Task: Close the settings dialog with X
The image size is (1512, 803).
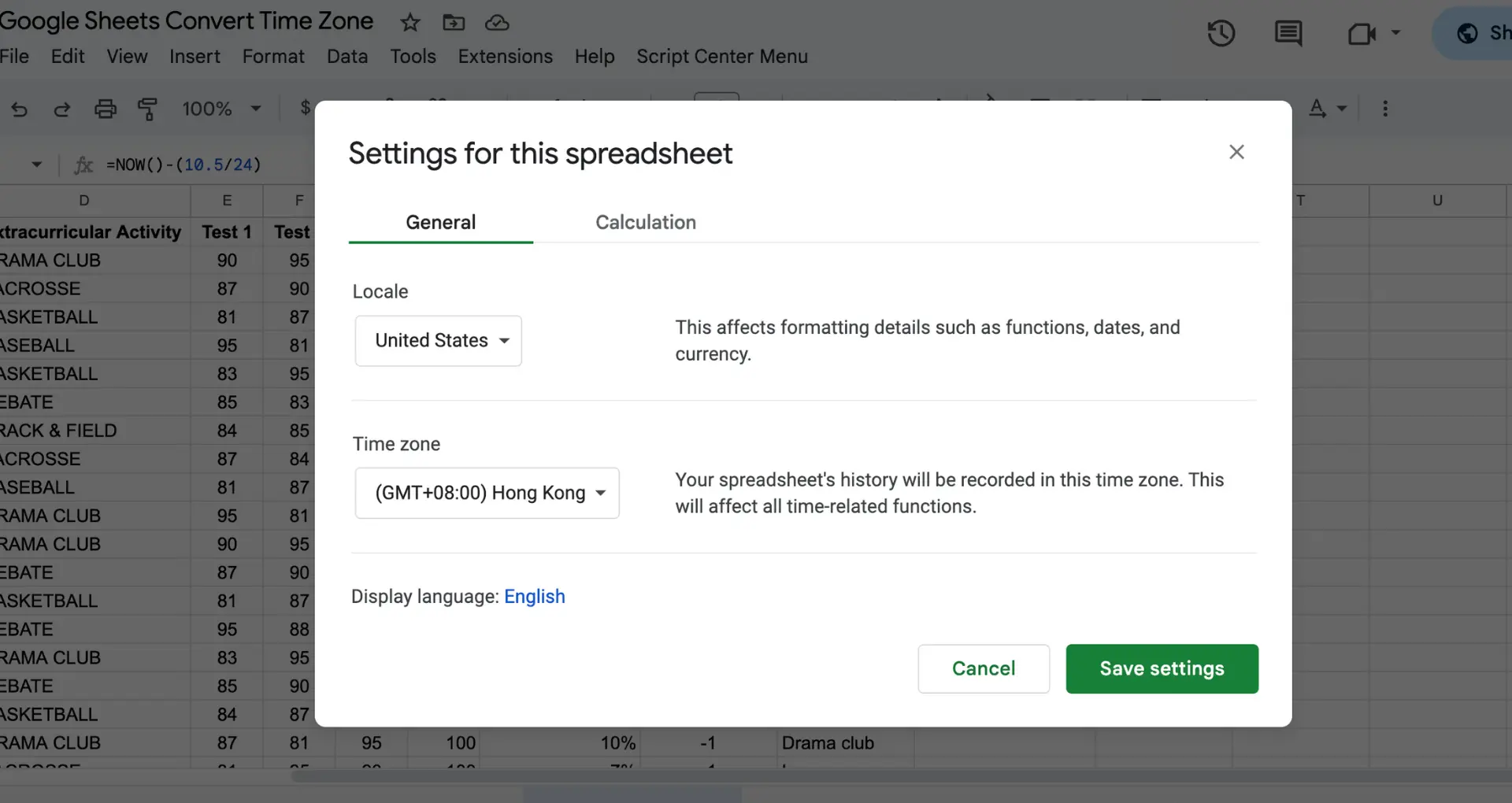Action: click(x=1236, y=152)
